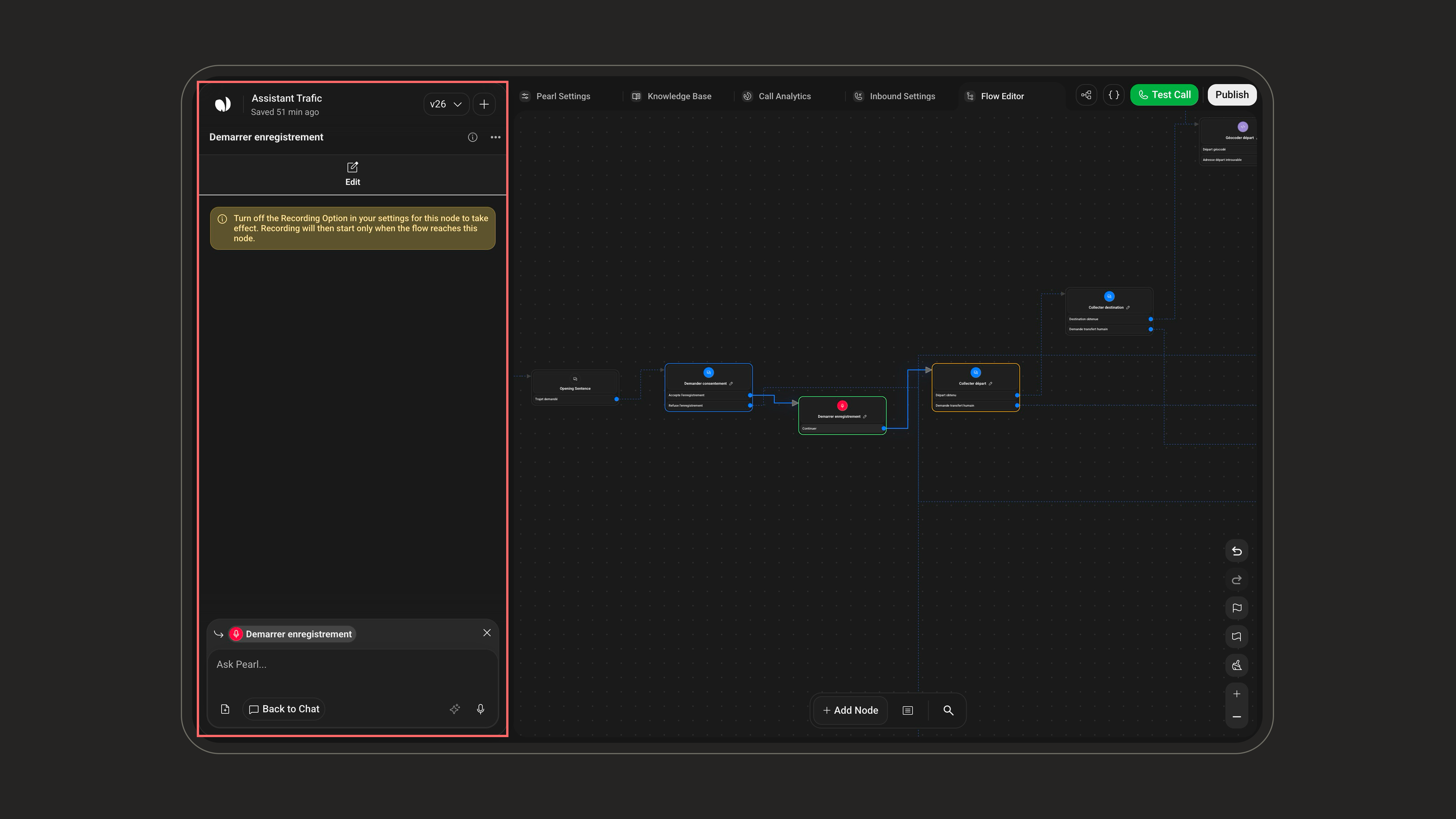Click Add Node button
Viewport: 1456px width, 819px height.
click(851, 710)
